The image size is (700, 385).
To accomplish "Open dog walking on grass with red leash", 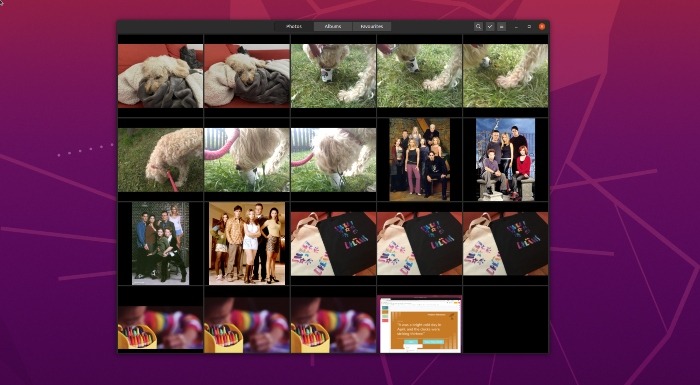I will 160,160.
